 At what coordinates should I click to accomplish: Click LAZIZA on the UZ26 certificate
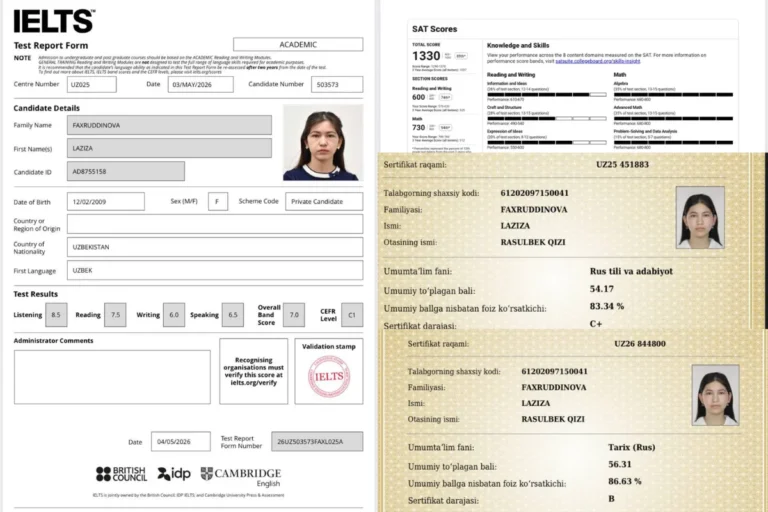click(x=536, y=403)
